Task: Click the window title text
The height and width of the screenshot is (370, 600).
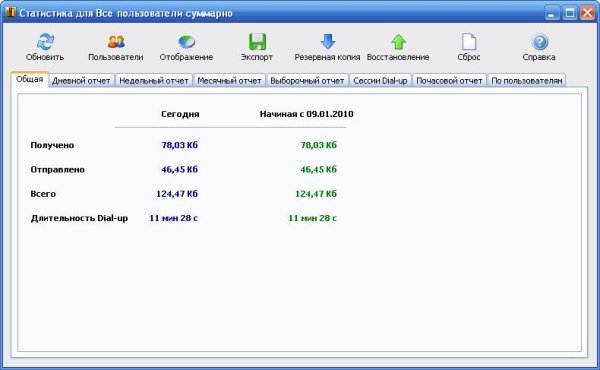Action: 126,13
